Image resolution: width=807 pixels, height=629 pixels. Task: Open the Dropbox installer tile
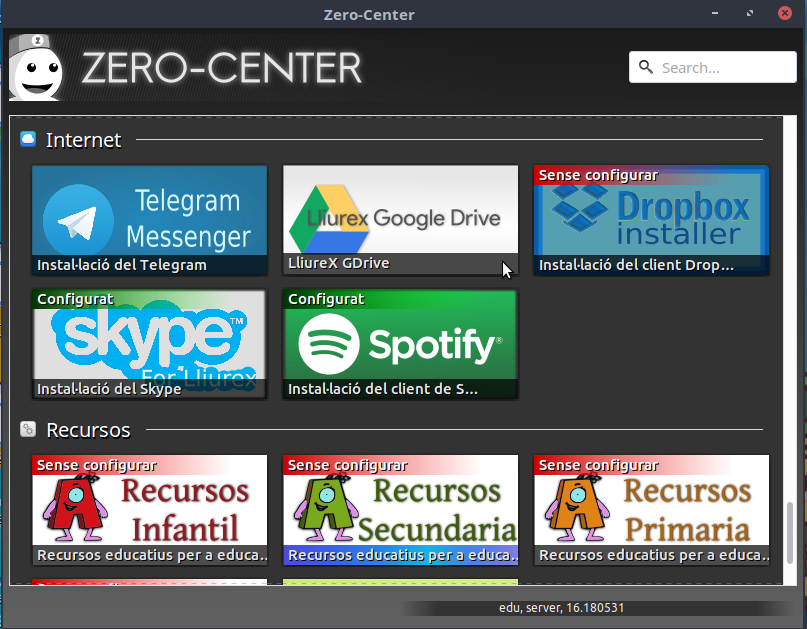click(x=651, y=220)
